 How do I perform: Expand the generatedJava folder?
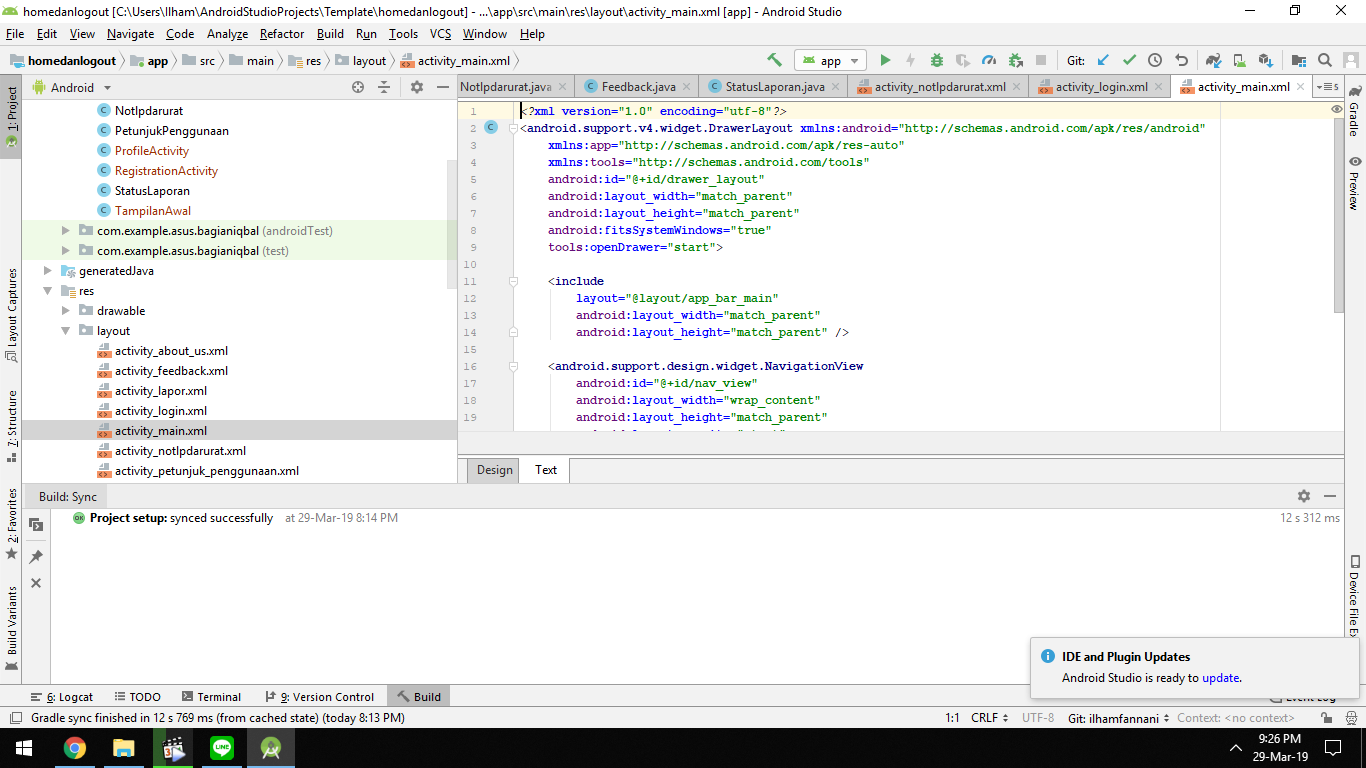48,271
